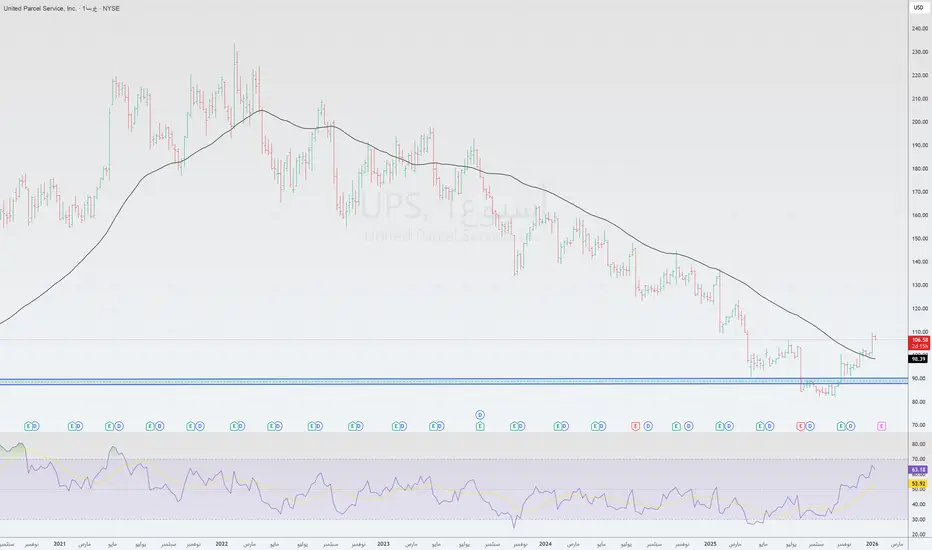Open the green earnings marker just after the 2024 label
Viewport: 932px width, 550px height.
(x=558, y=426)
